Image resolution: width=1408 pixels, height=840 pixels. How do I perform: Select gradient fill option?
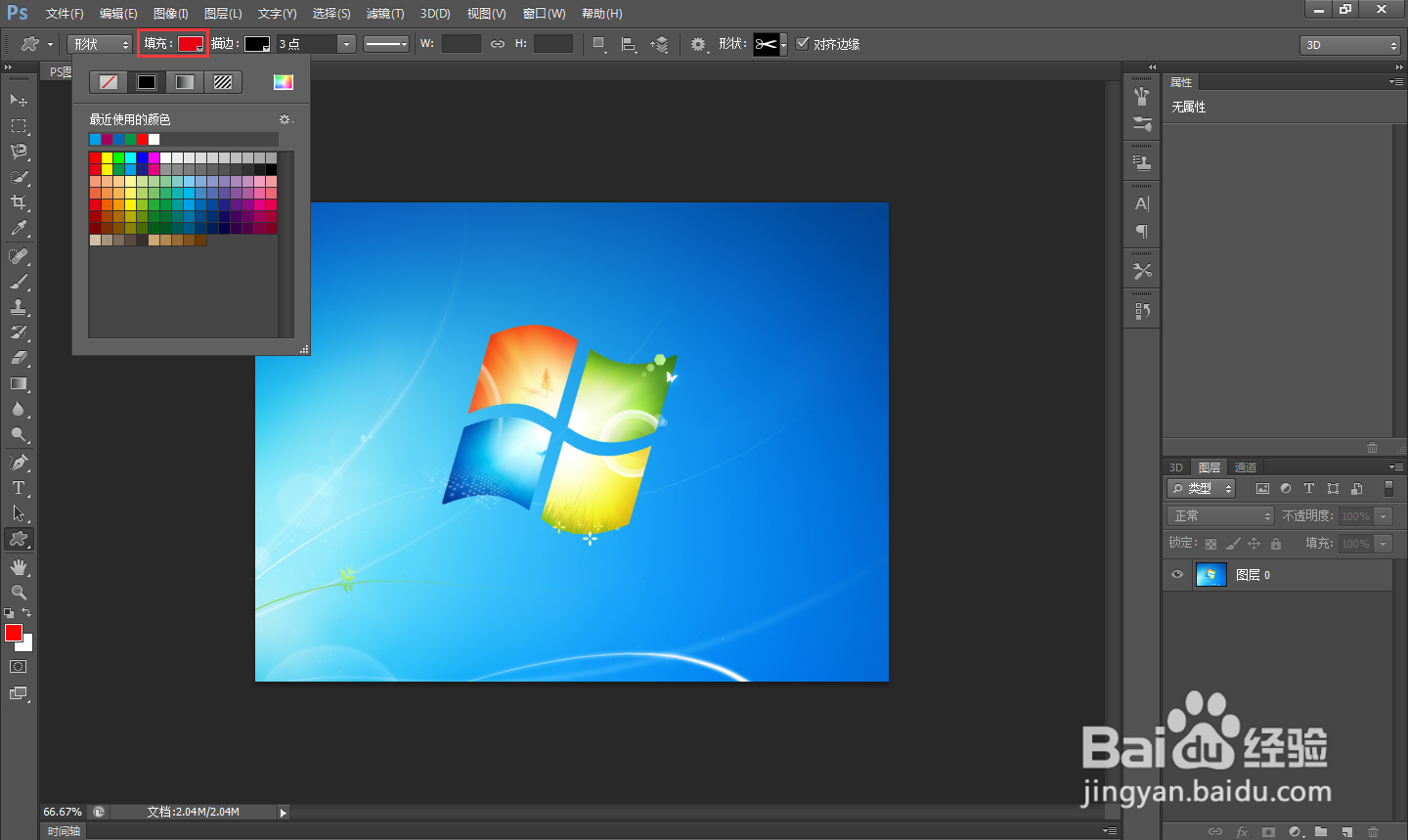[x=185, y=82]
